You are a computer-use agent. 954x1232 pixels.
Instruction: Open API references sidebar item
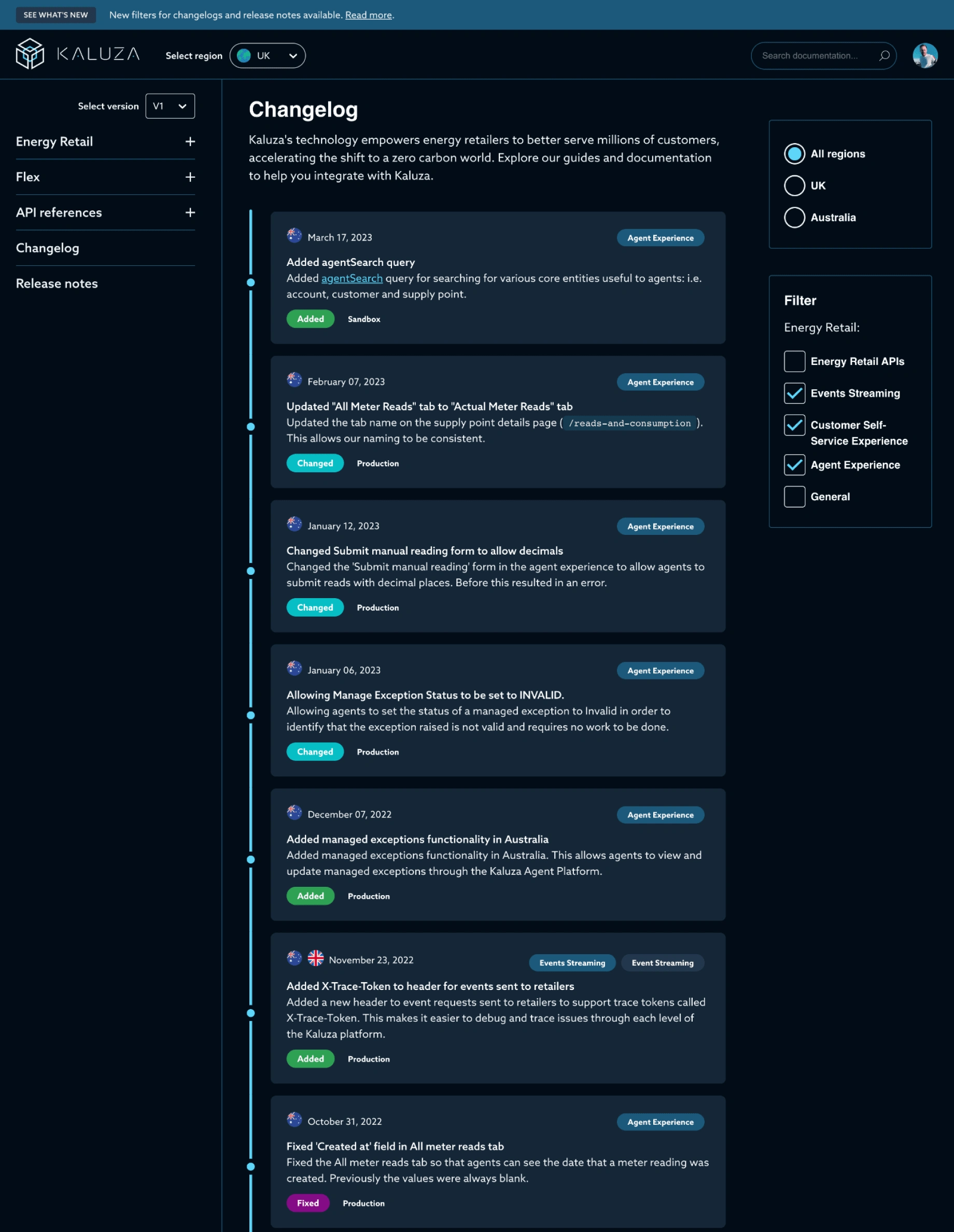pos(59,213)
